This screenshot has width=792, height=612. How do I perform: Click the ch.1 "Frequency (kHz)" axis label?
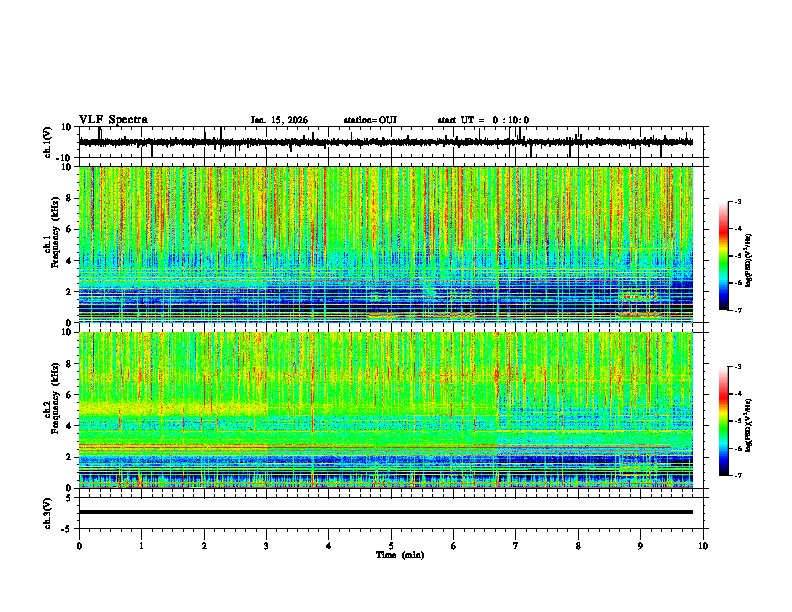click(55, 232)
